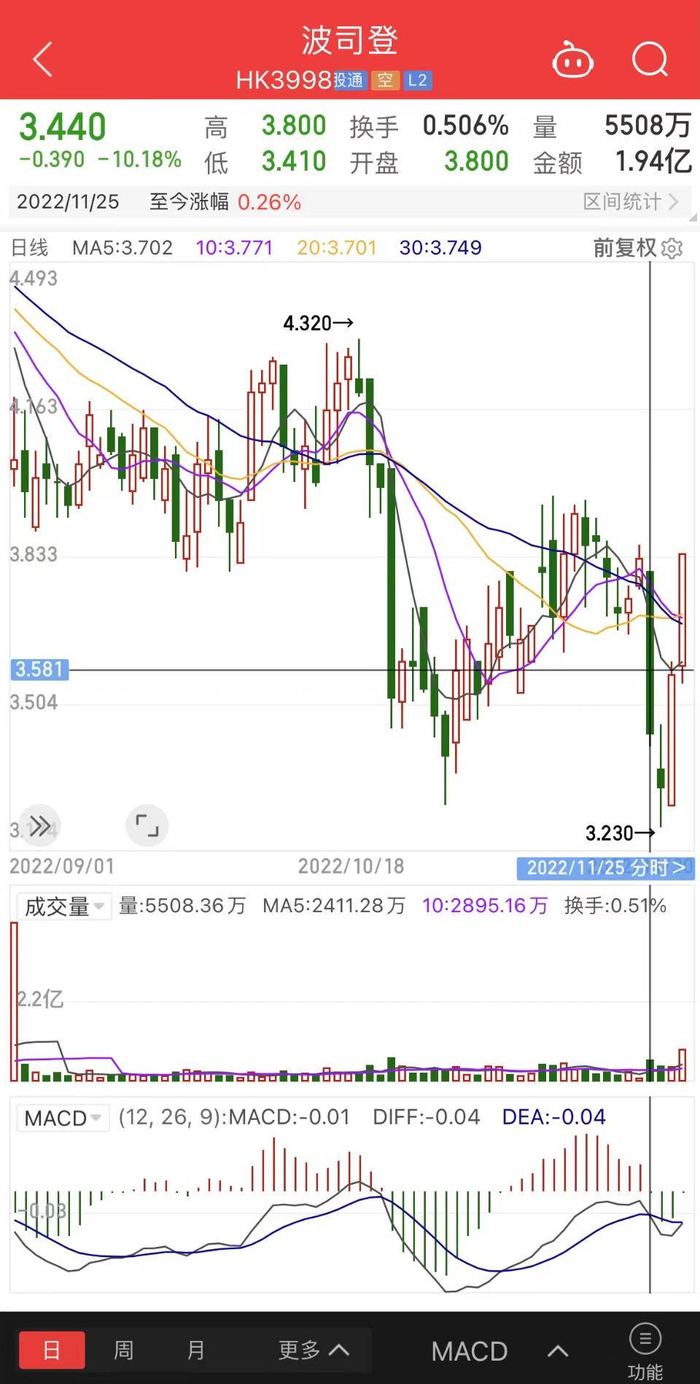This screenshot has height=1384, width=700.
Task: Tap the 量:5508.36万 volume readout
Action: (x=183, y=907)
